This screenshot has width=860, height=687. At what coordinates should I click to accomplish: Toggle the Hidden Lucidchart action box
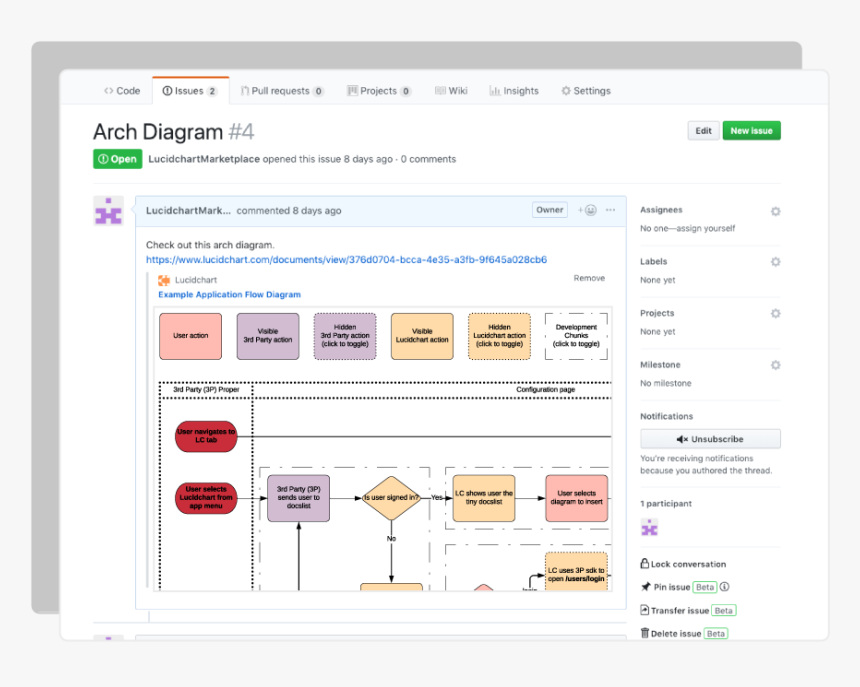click(x=499, y=336)
